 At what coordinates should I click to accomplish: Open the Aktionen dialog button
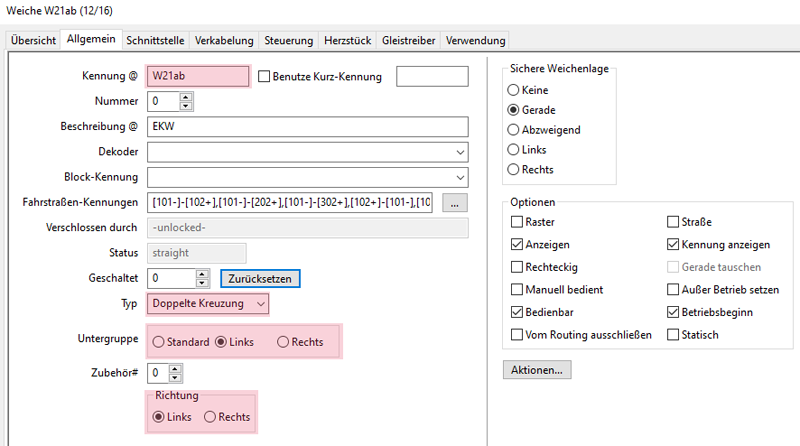point(536,369)
